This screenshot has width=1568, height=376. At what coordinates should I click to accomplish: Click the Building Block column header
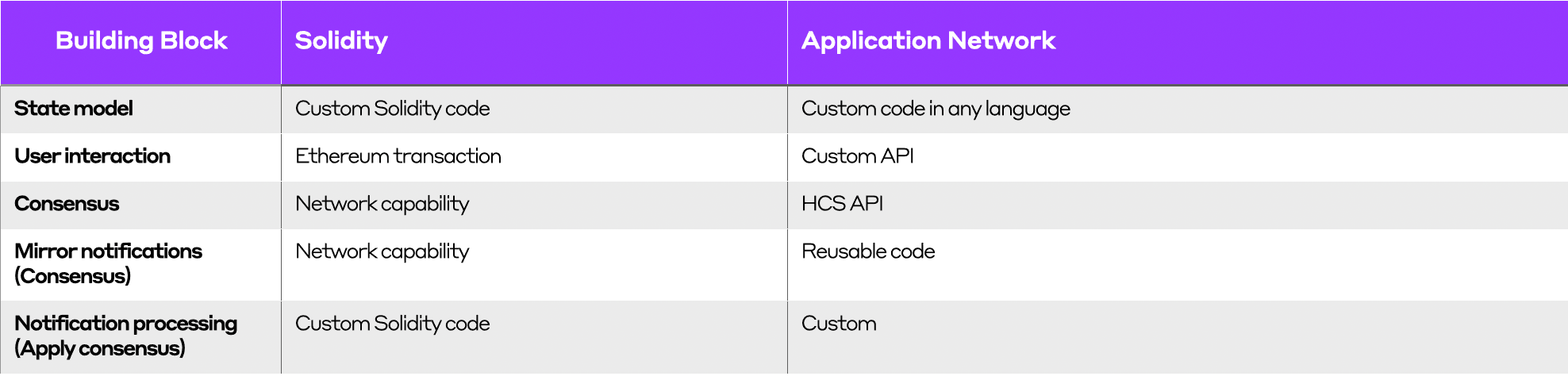point(141,40)
